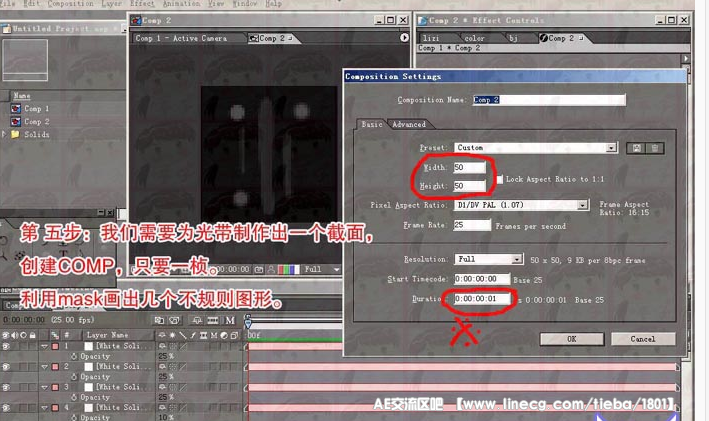The width and height of the screenshot is (709, 421).
Task: Click the delete preset trash icon
Action: pos(654,148)
